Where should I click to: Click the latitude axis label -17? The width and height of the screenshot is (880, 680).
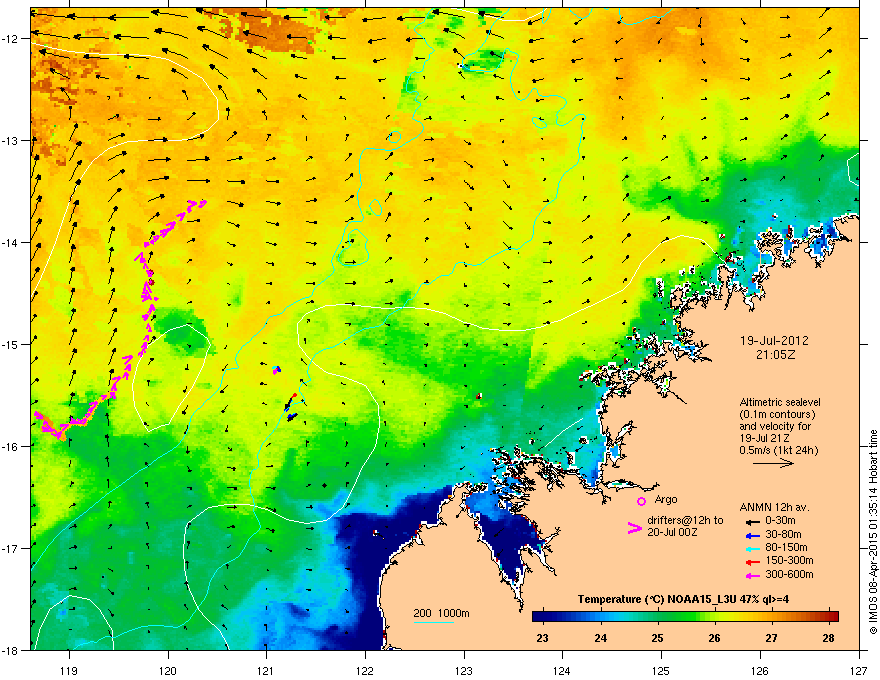[13, 548]
